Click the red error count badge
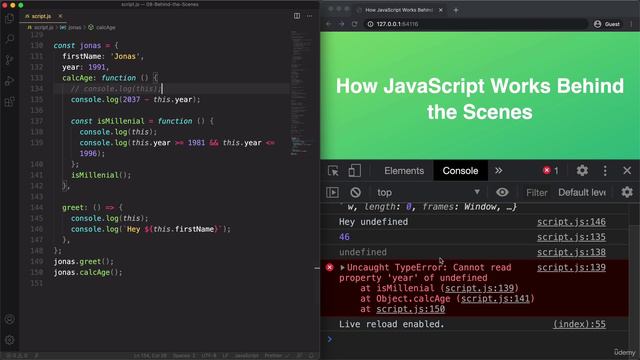This screenshot has height=360, width=640. click(550, 171)
